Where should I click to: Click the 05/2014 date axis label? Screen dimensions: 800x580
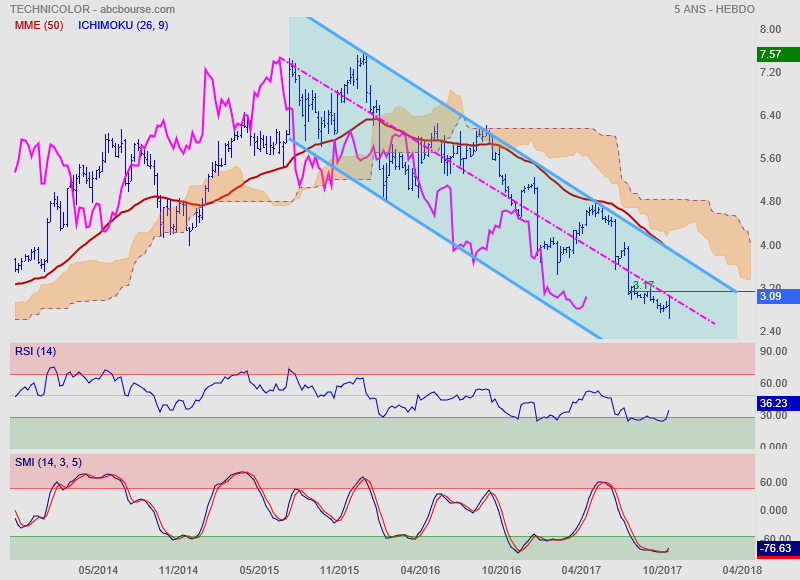(x=98, y=570)
